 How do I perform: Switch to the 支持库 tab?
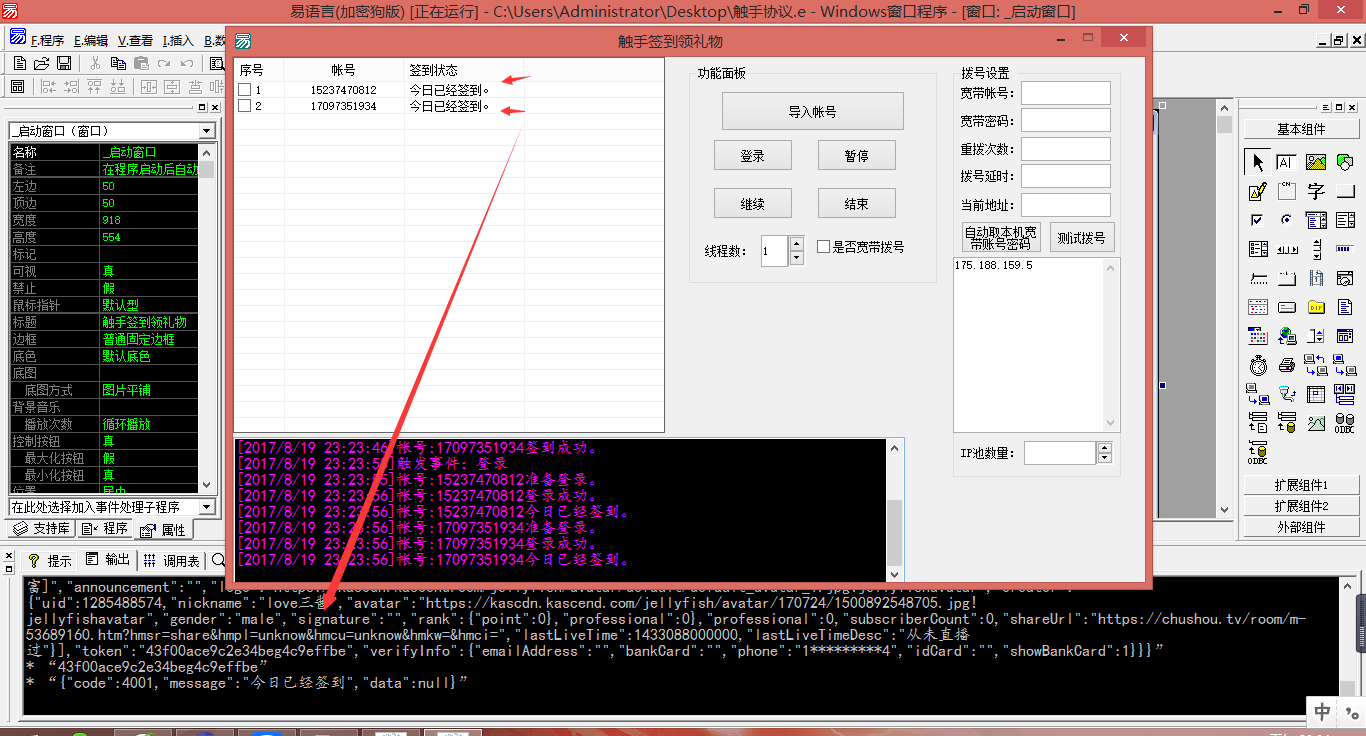coord(42,528)
